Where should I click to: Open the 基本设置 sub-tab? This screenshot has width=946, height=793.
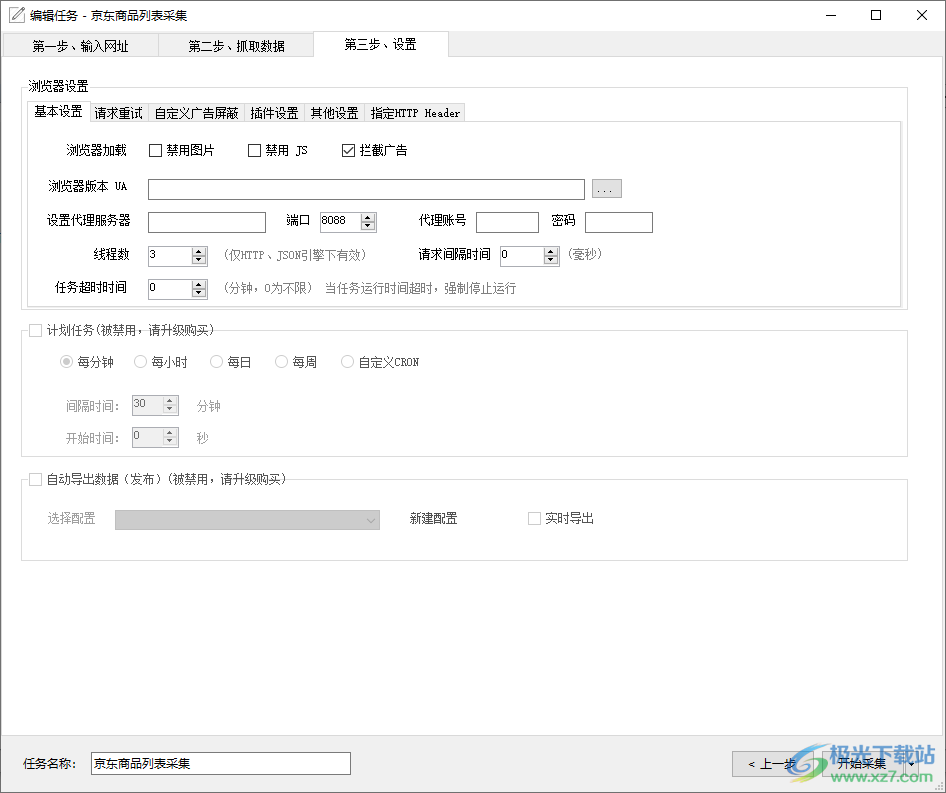coord(59,112)
